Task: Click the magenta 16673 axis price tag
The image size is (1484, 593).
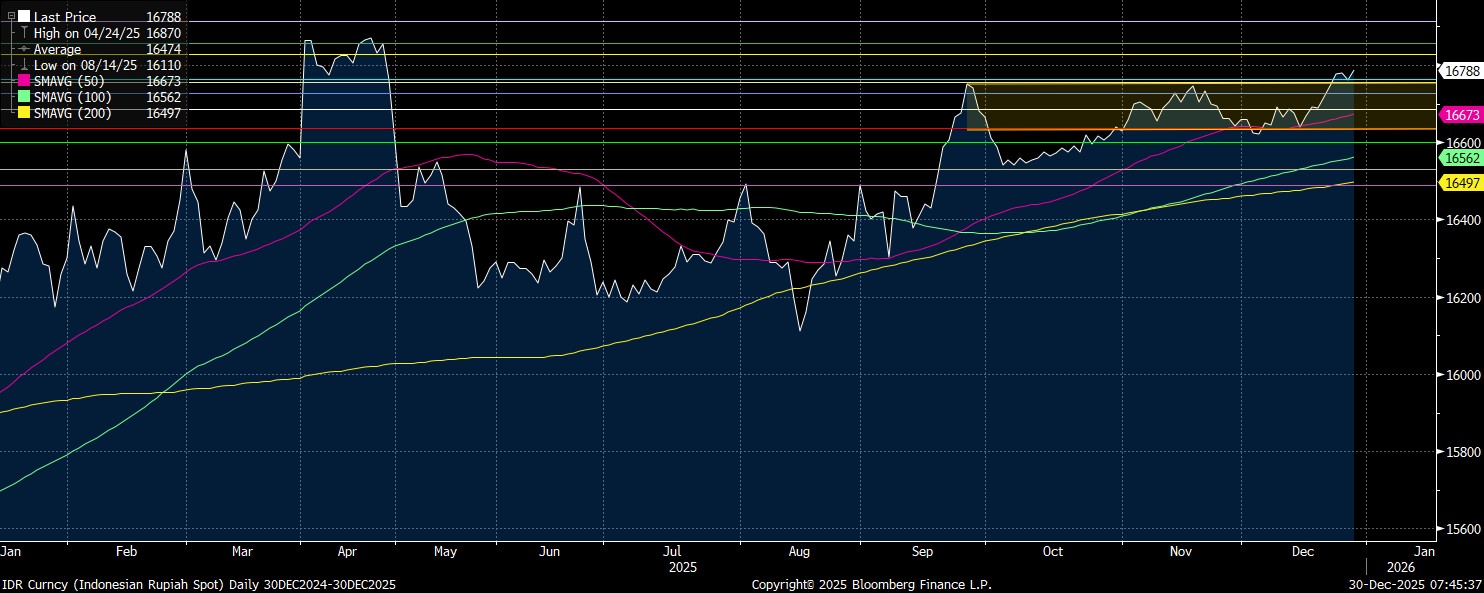Action: 1460,115
